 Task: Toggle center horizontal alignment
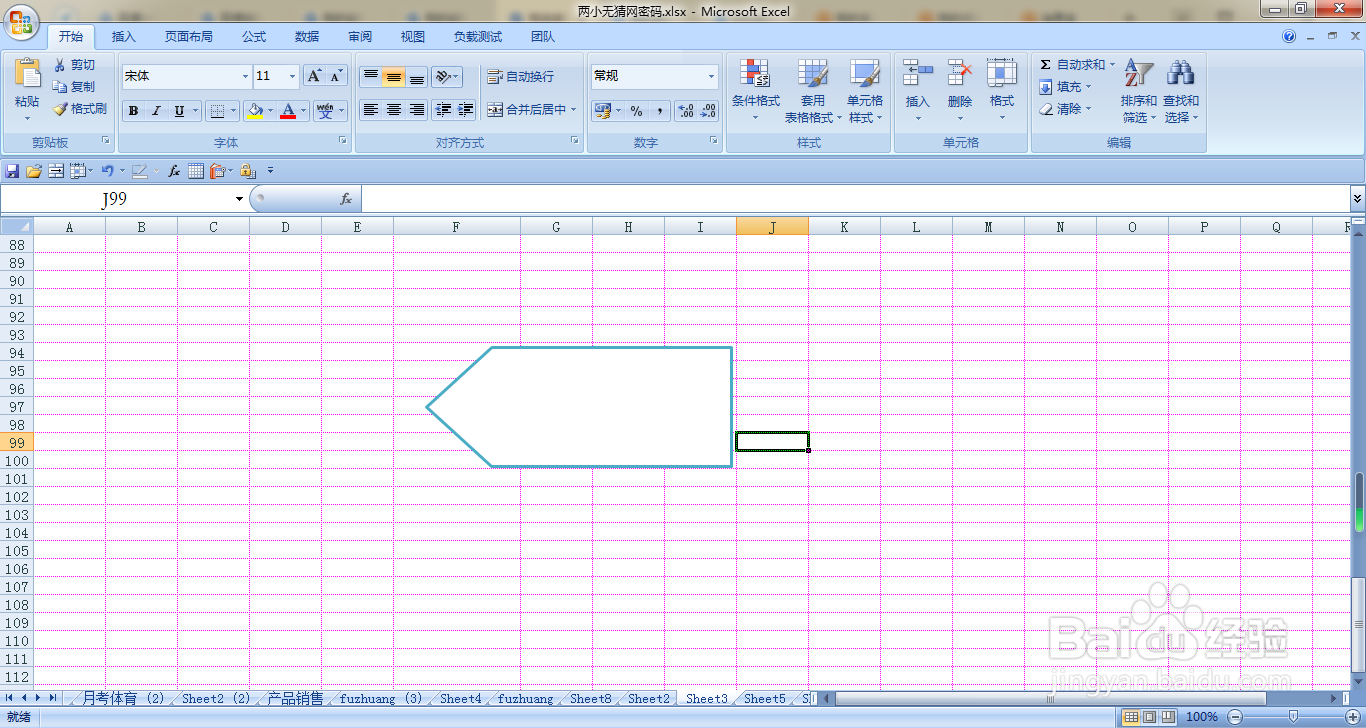click(x=394, y=110)
